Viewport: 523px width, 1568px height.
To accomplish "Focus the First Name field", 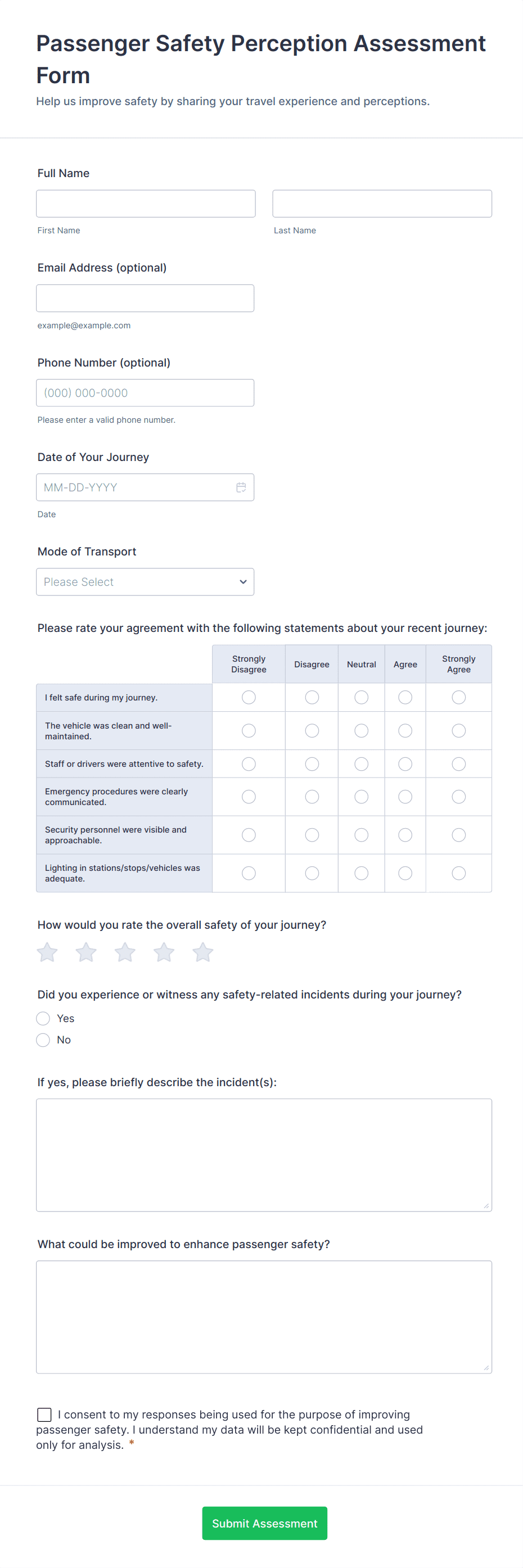I will pyautogui.click(x=146, y=204).
